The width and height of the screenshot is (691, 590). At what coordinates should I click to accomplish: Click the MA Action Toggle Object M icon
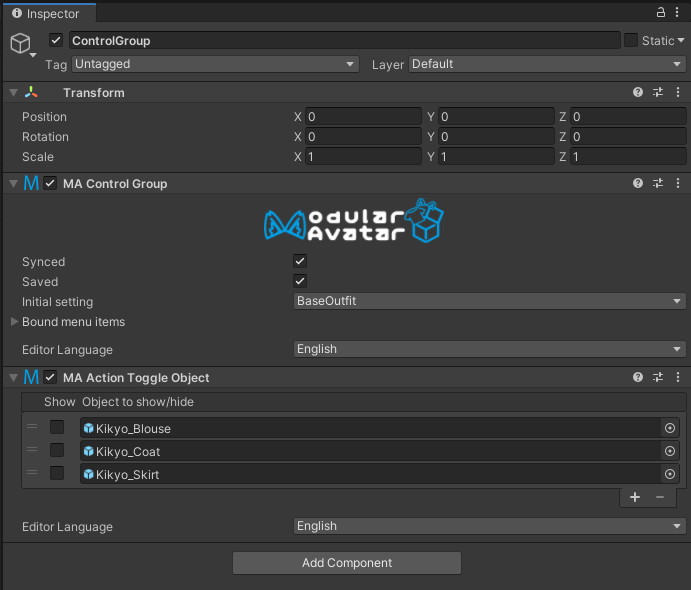(x=31, y=377)
